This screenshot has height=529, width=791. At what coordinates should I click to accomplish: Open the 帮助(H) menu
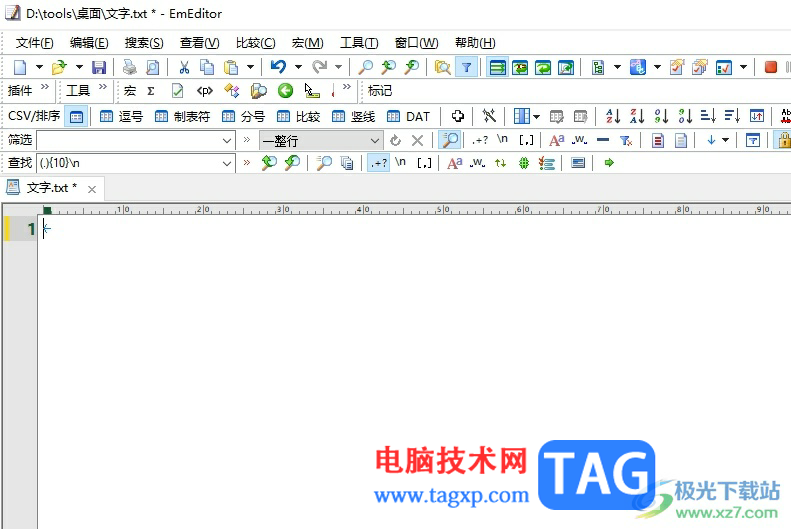point(475,43)
